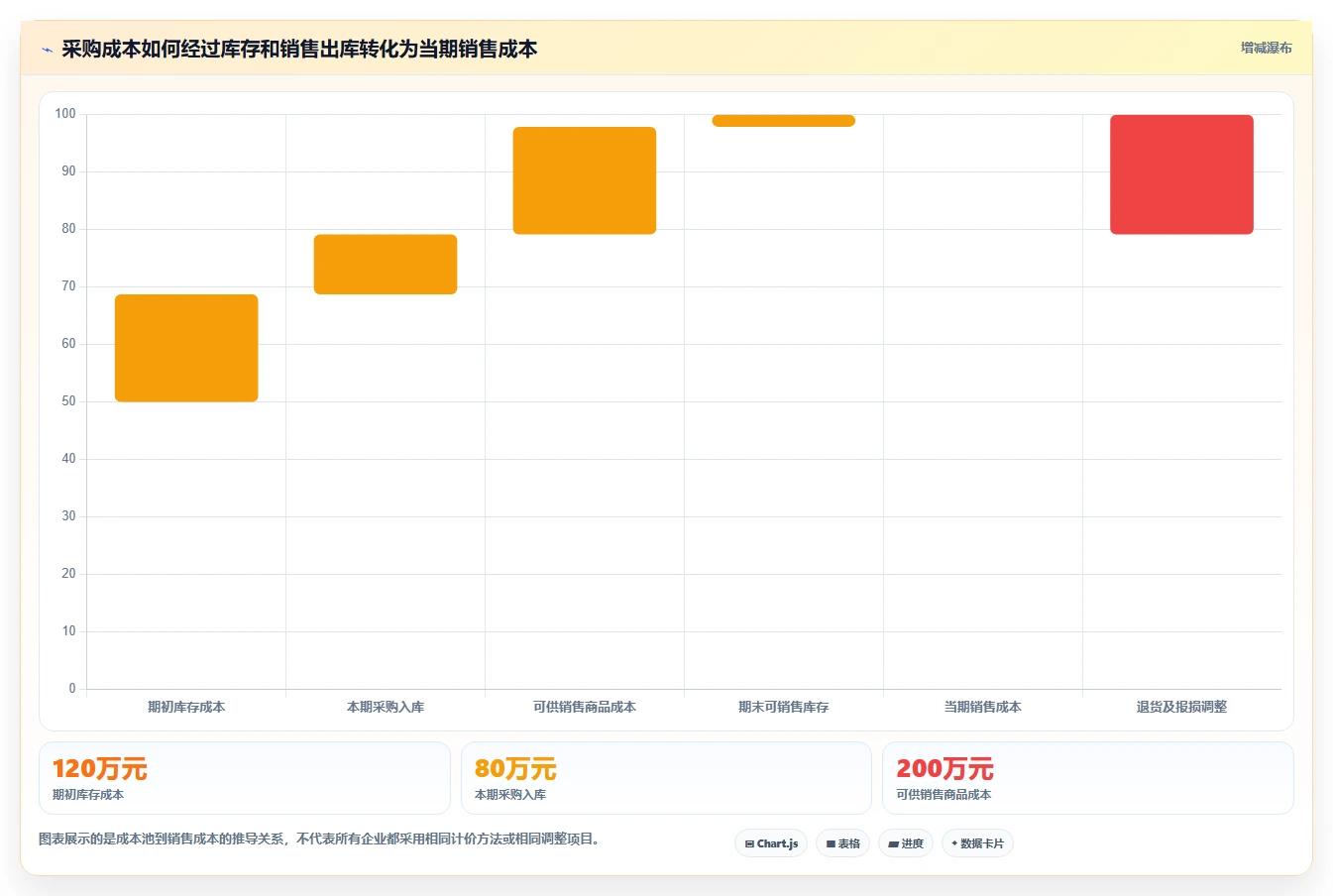Click the y-axis value 50
Screen dimensions: 1333x896
(68, 401)
